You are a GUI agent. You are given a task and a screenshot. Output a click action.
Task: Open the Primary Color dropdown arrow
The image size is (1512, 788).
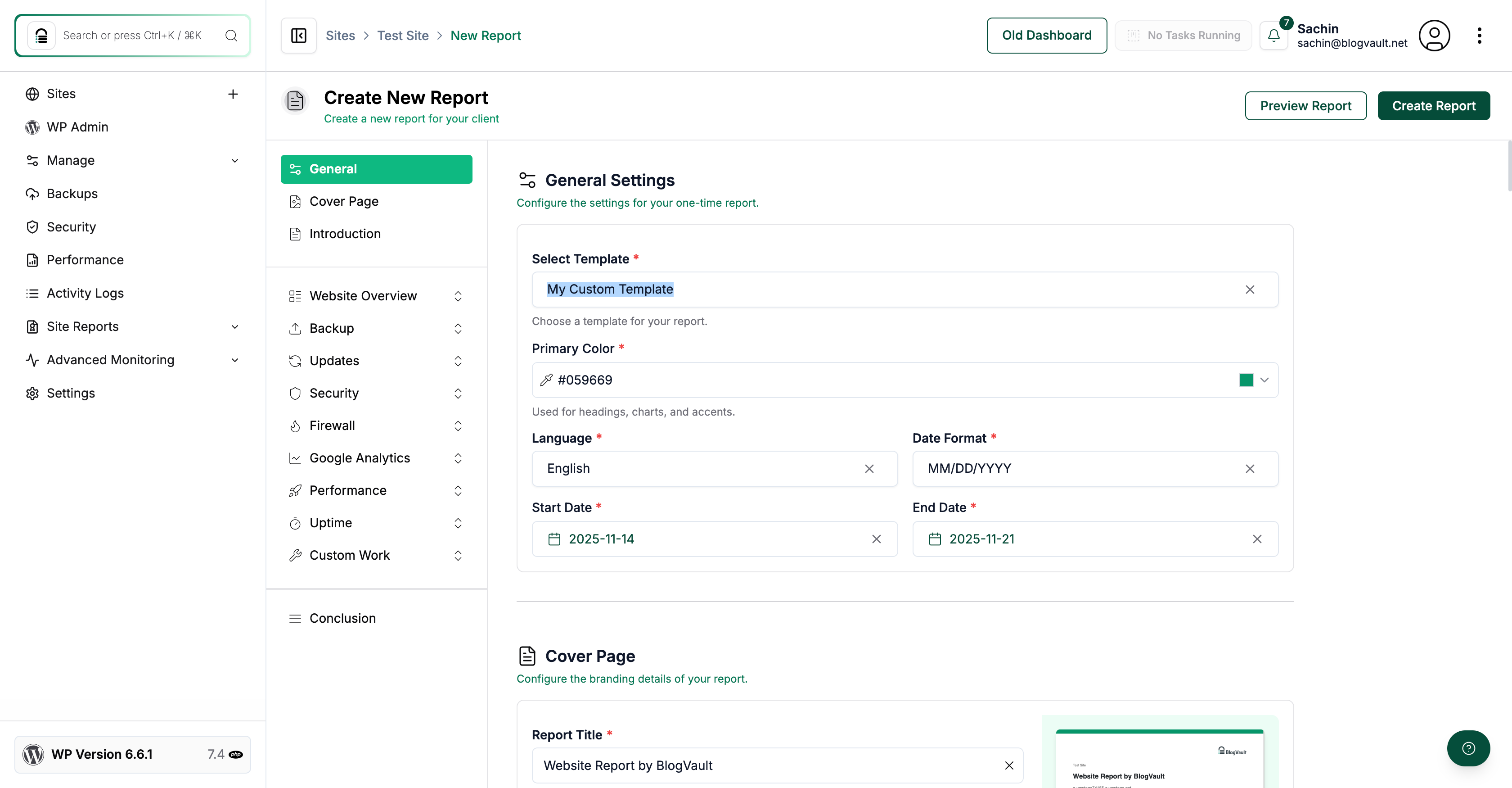click(x=1265, y=380)
